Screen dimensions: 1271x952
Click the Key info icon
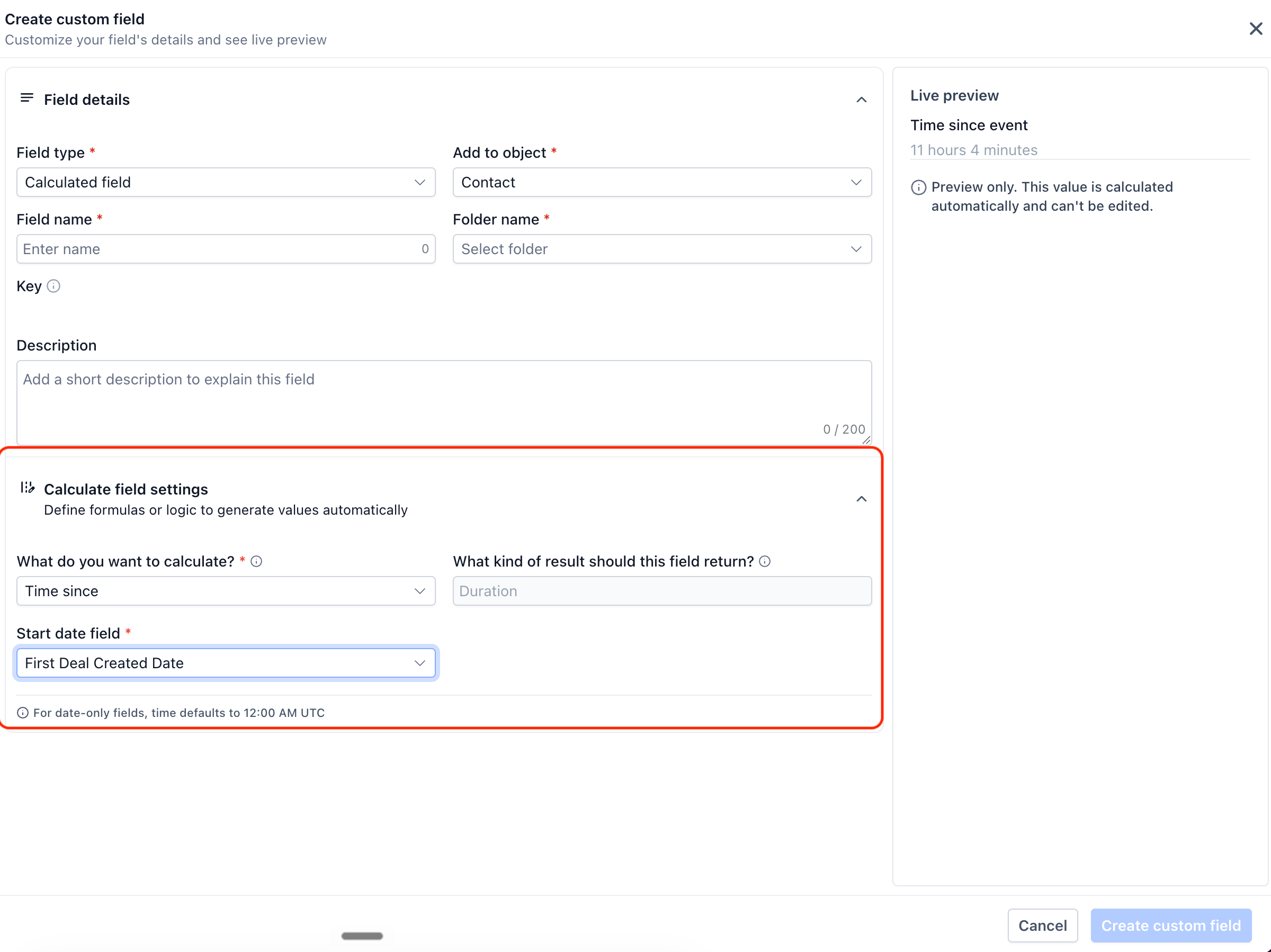click(x=53, y=286)
